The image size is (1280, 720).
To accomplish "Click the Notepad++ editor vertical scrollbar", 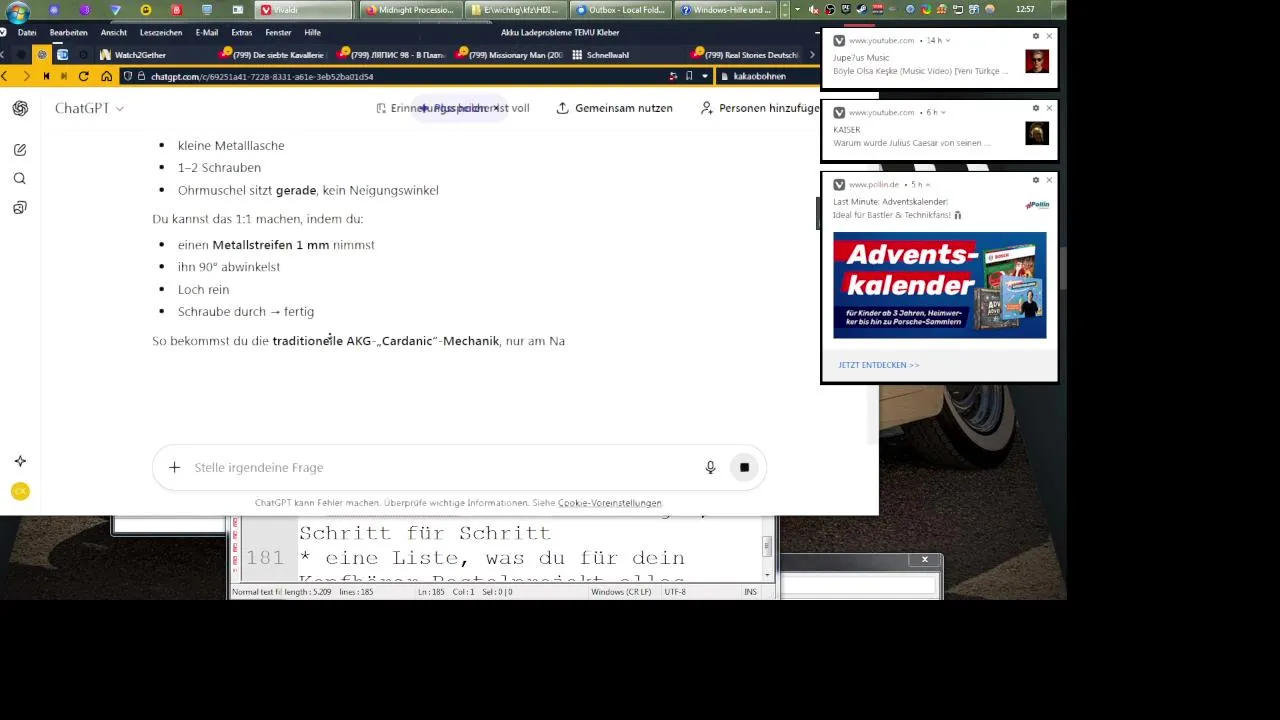I will click(767, 548).
